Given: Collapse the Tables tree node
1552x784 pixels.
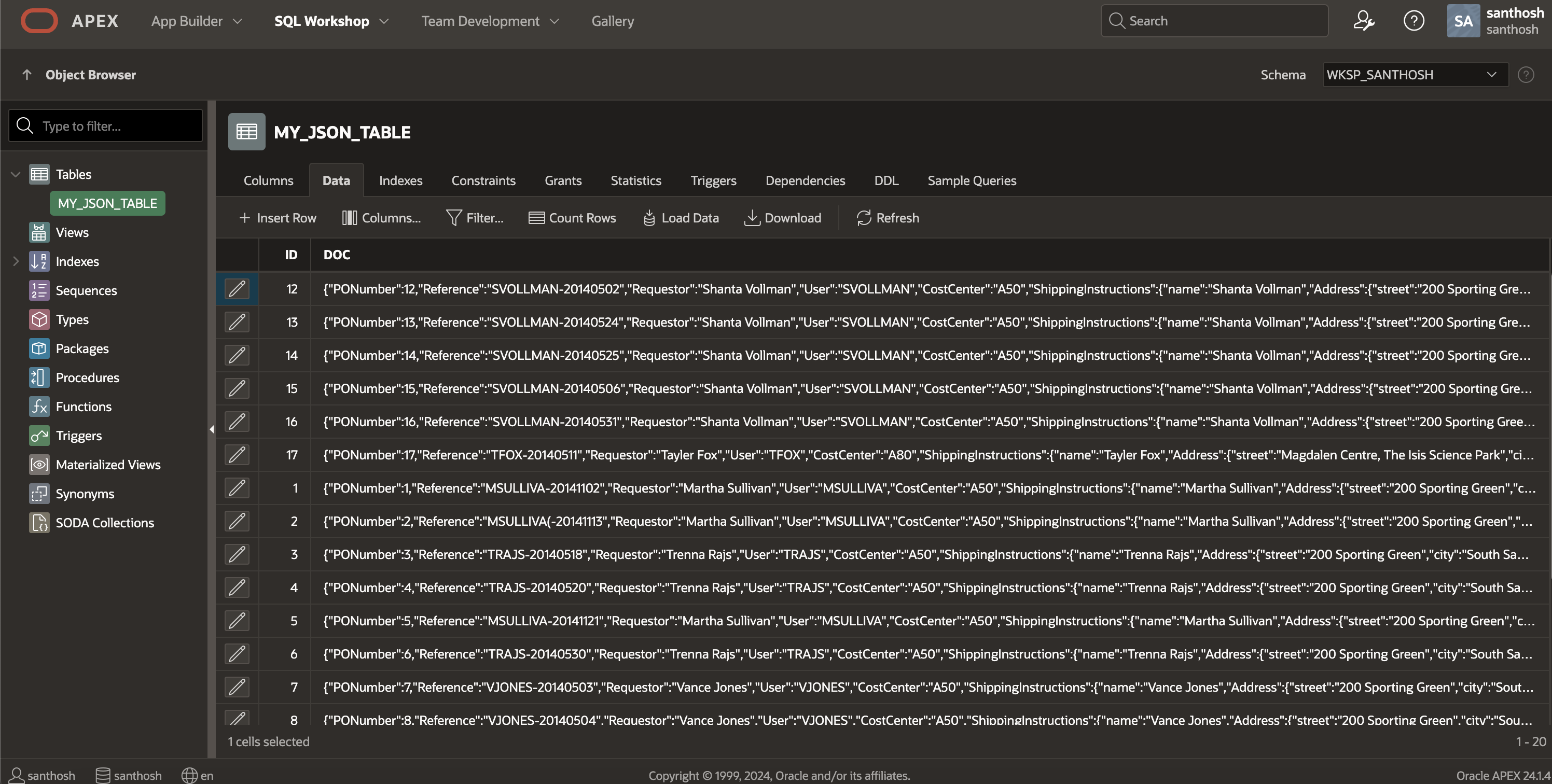Looking at the screenshot, I should [x=16, y=175].
